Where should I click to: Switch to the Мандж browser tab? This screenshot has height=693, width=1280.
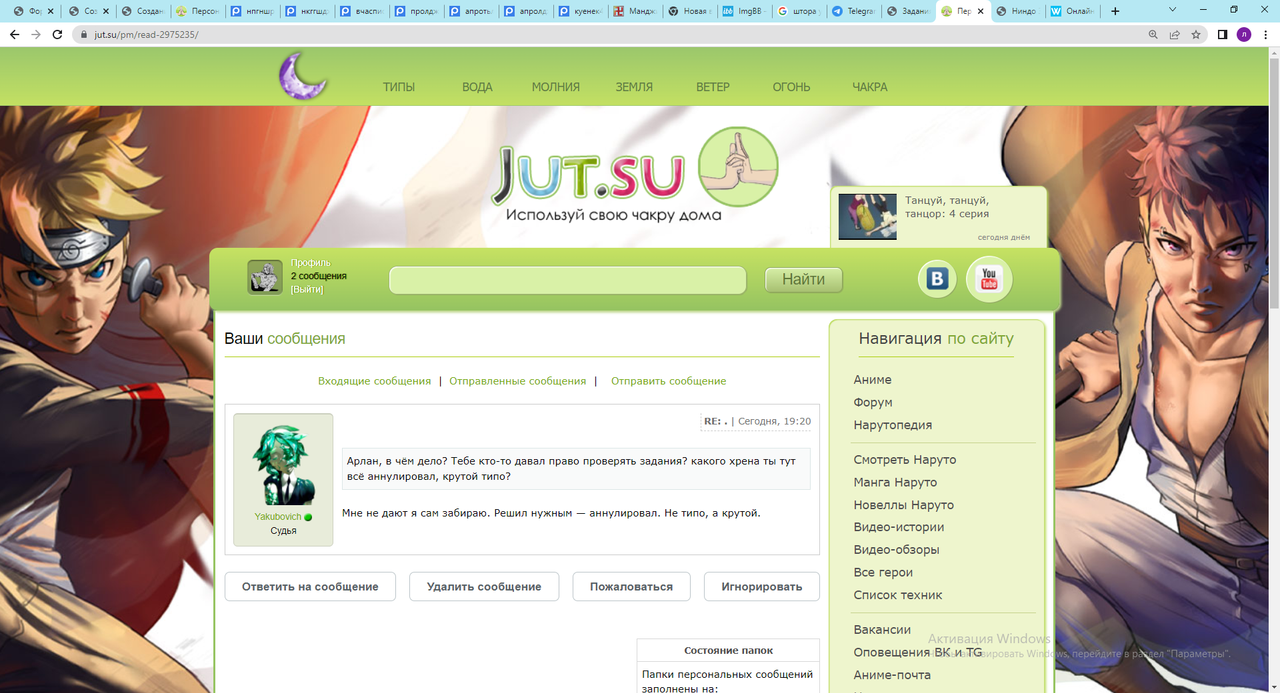tap(634, 11)
